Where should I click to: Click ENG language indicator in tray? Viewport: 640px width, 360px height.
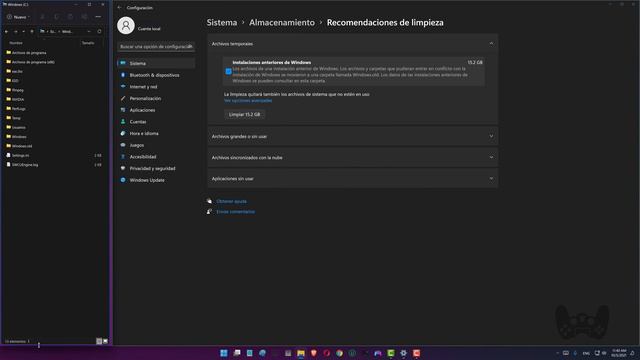click(586, 353)
